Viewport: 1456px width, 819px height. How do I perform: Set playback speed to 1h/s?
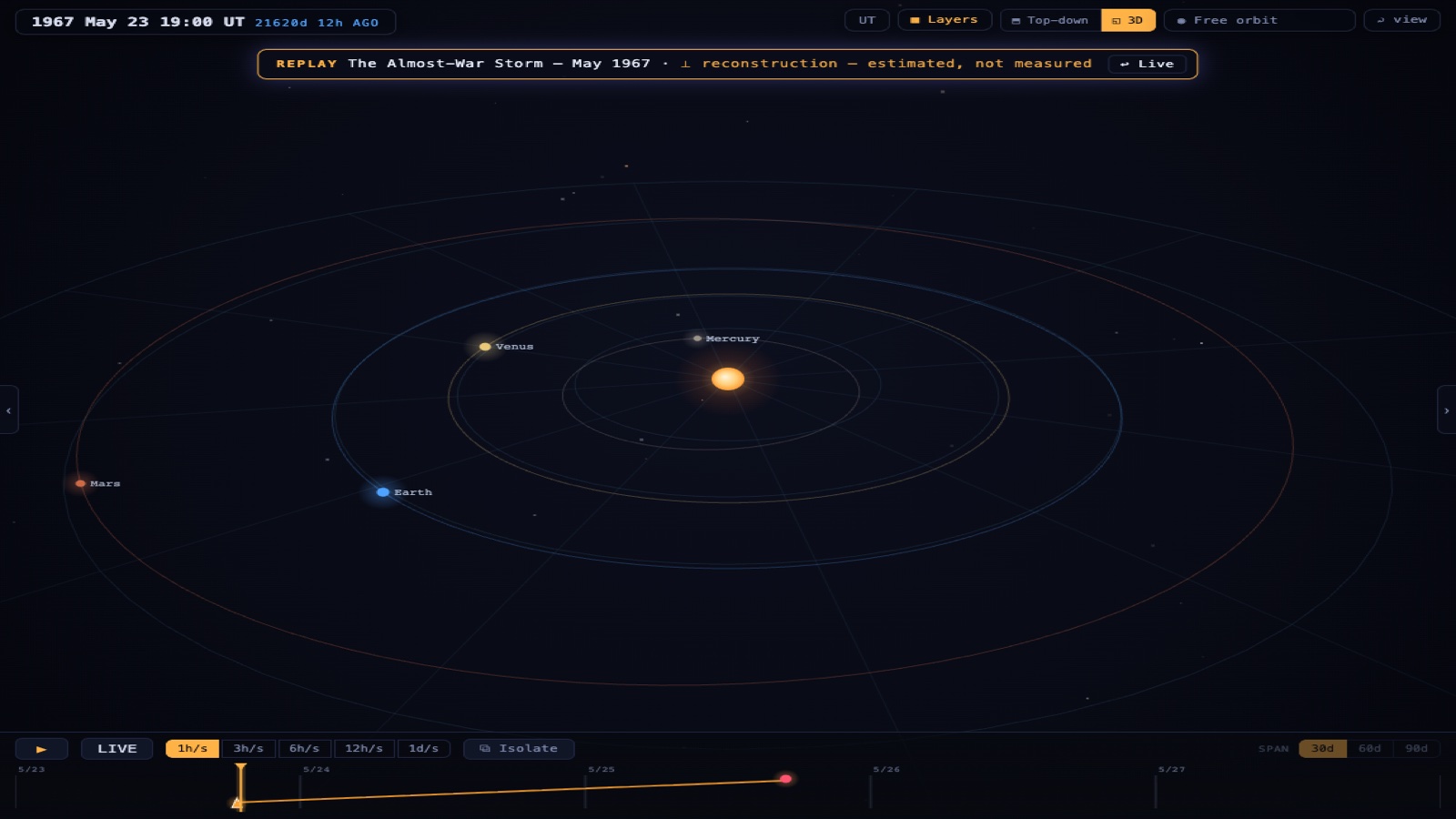click(x=192, y=749)
